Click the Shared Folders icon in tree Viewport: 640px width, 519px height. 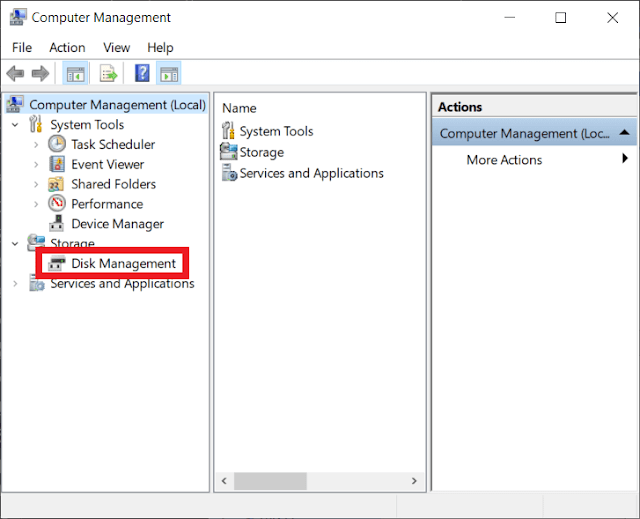pyautogui.click(x=56, y=184)
